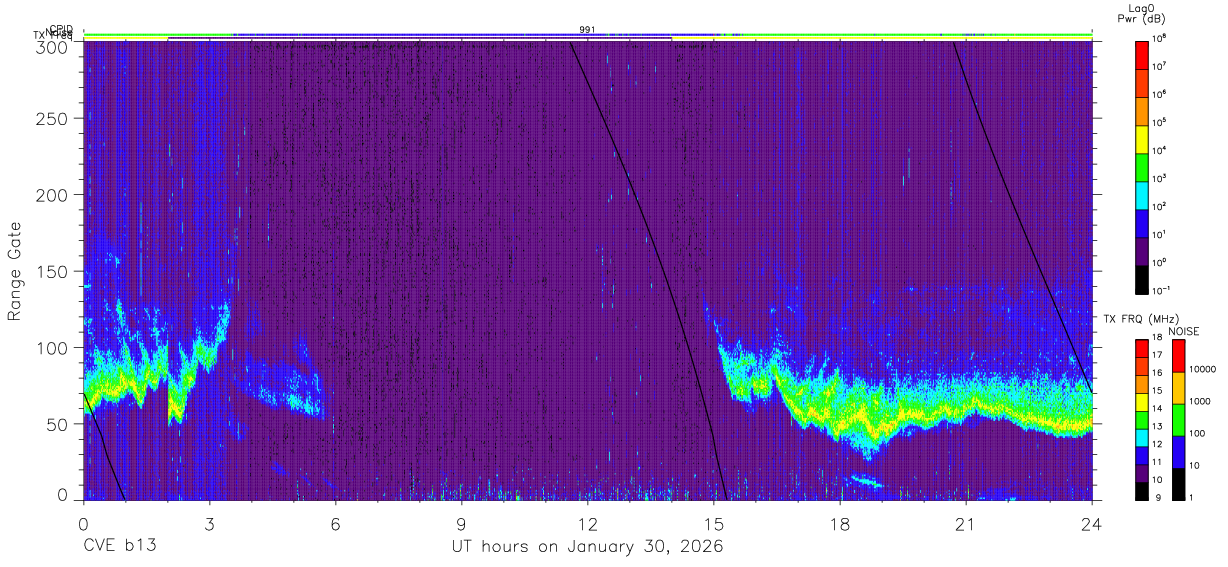Image resolution: width=1228 pixels, height=567 pixels.
Task: Click the blue 11–12 MHz segment of TX FRQ colorbar
Action: (1141, 454)
